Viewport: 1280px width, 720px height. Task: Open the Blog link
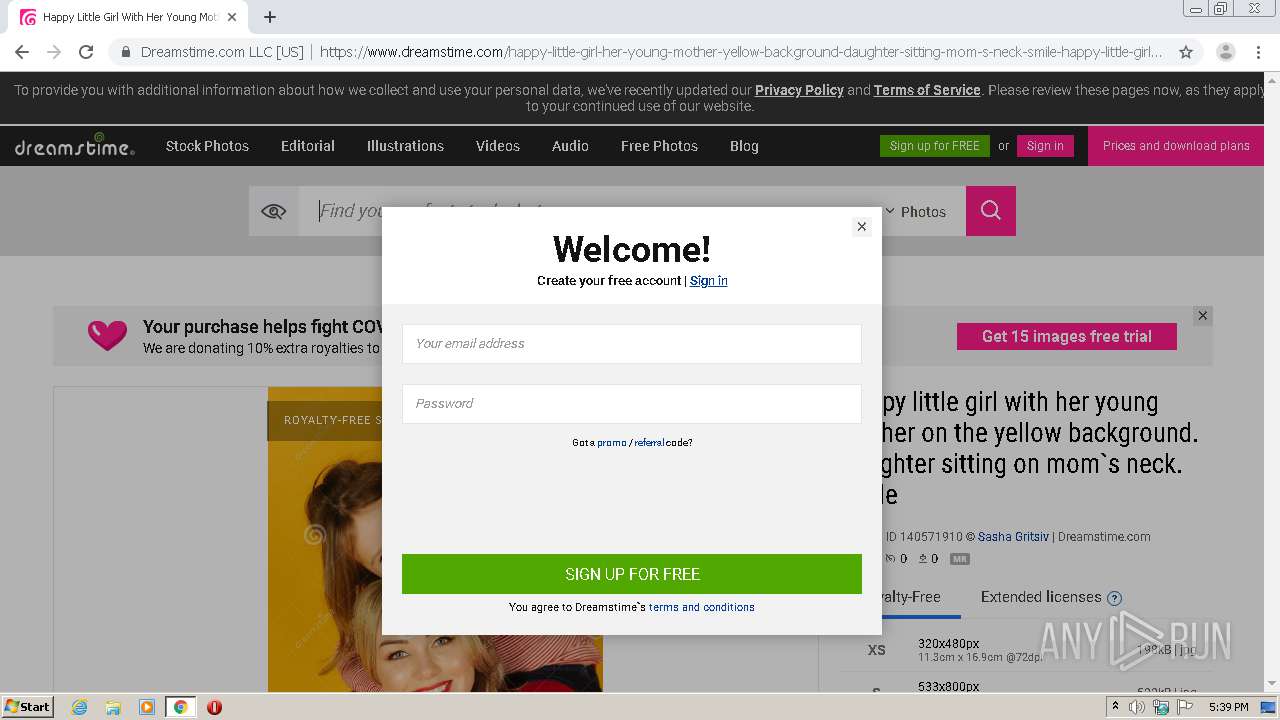[744, 146]
